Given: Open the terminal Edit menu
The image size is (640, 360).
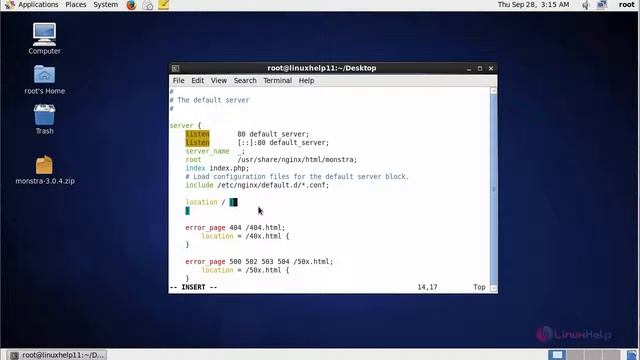Looking at the screenshot, I should (x=198, y=80).
